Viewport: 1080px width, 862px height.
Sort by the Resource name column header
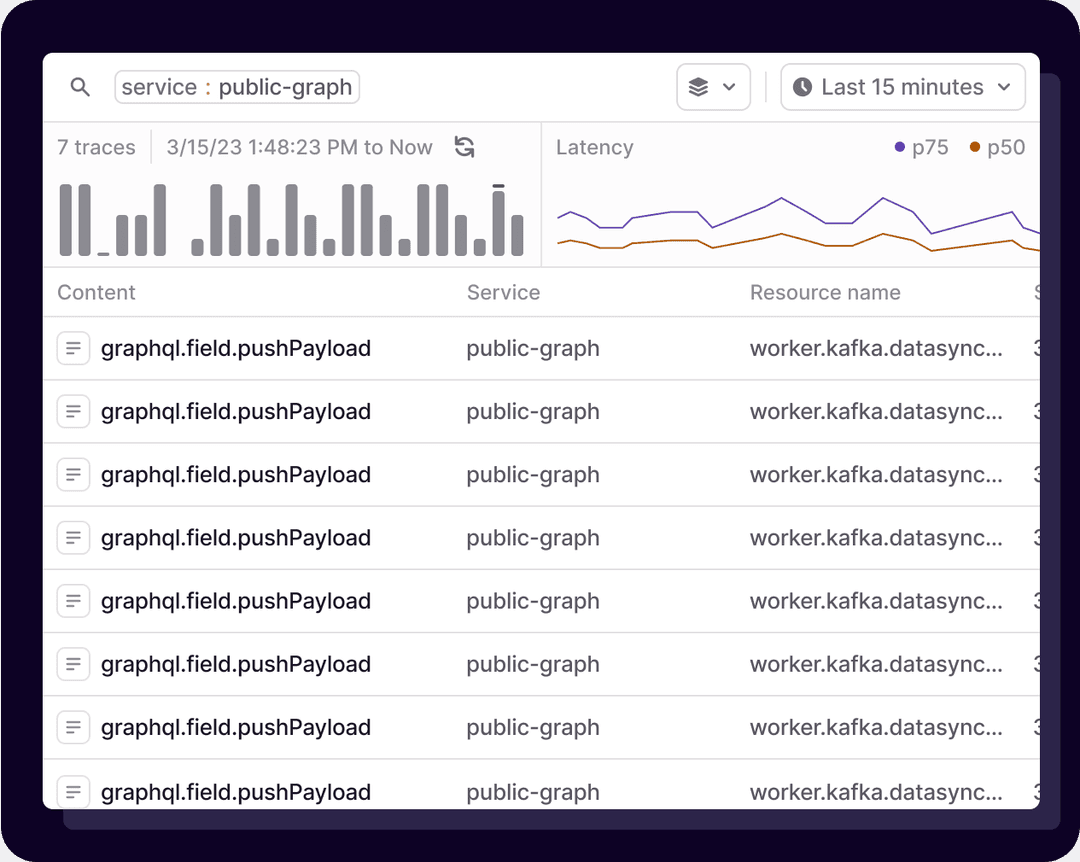[825, 293]
